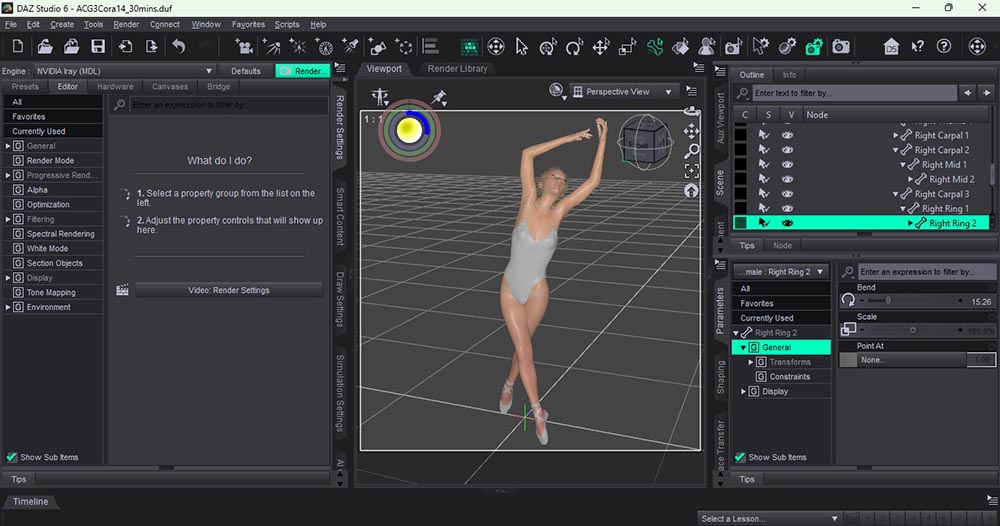The image size is (1000, 526).
Task: Hide Right Mid 1 using its eye icon
Action: 788,164
